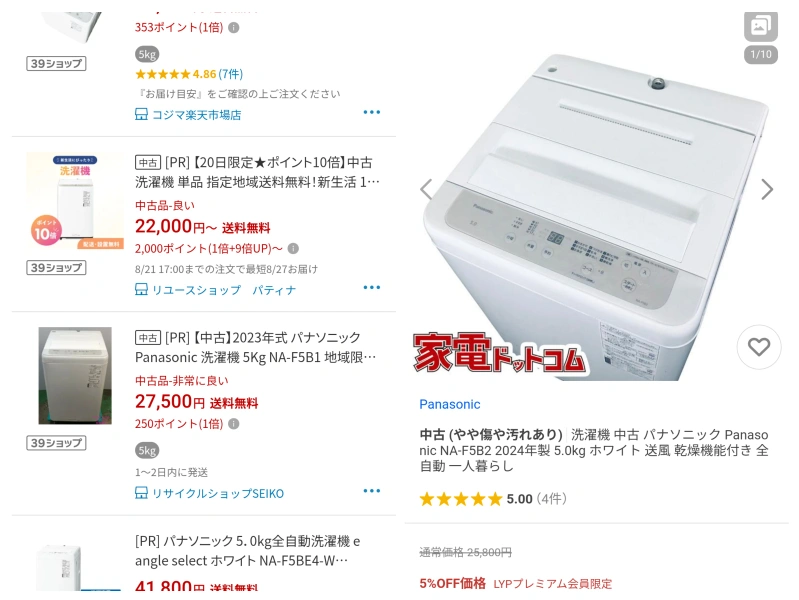Image resolution: width=799 pixels, height=600 pixels.
Task: Select the 2023年式 NA-F5B1 washer thumbnail
Action: (75, 376)
